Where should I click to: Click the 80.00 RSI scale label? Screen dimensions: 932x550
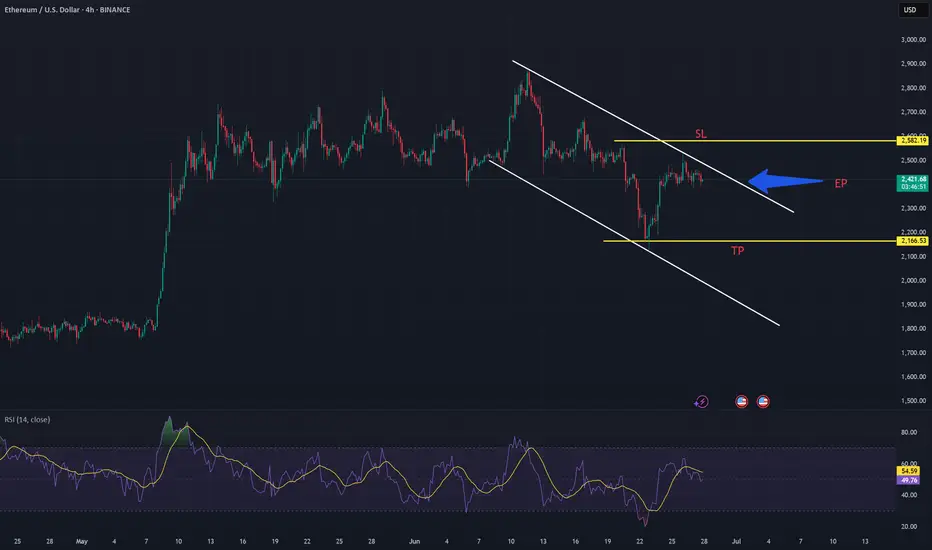tap(909, 432)
